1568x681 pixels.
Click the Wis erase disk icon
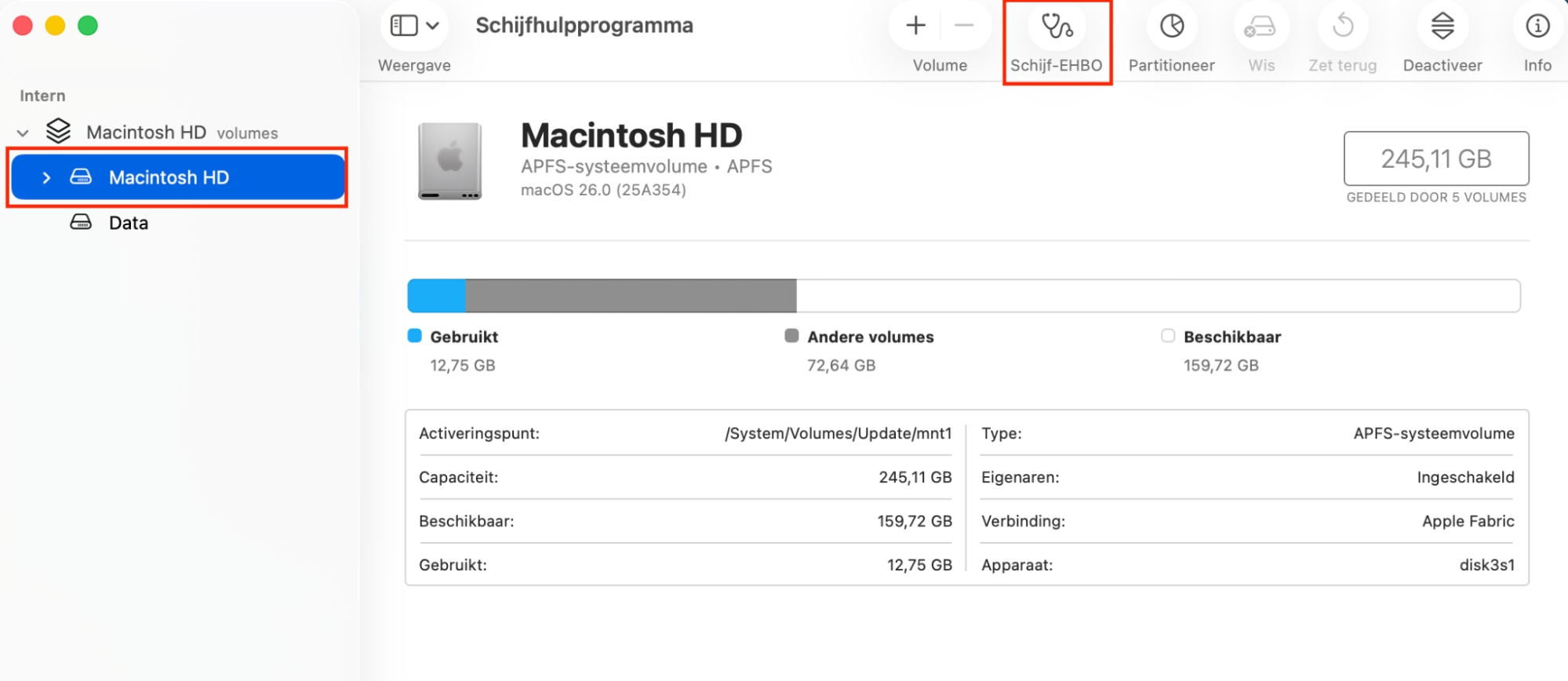click(1260, 27)
